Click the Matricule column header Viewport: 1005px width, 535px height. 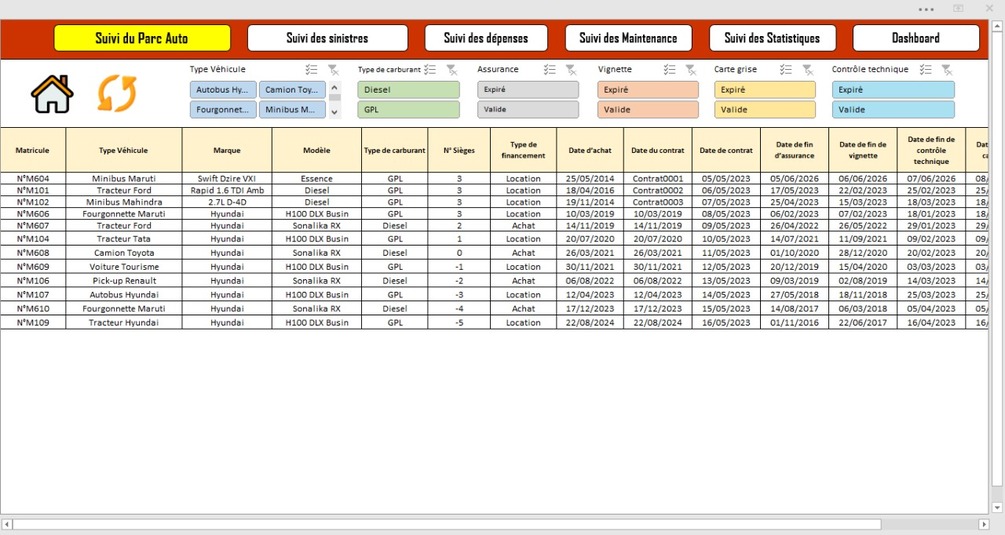click(33, 150)
